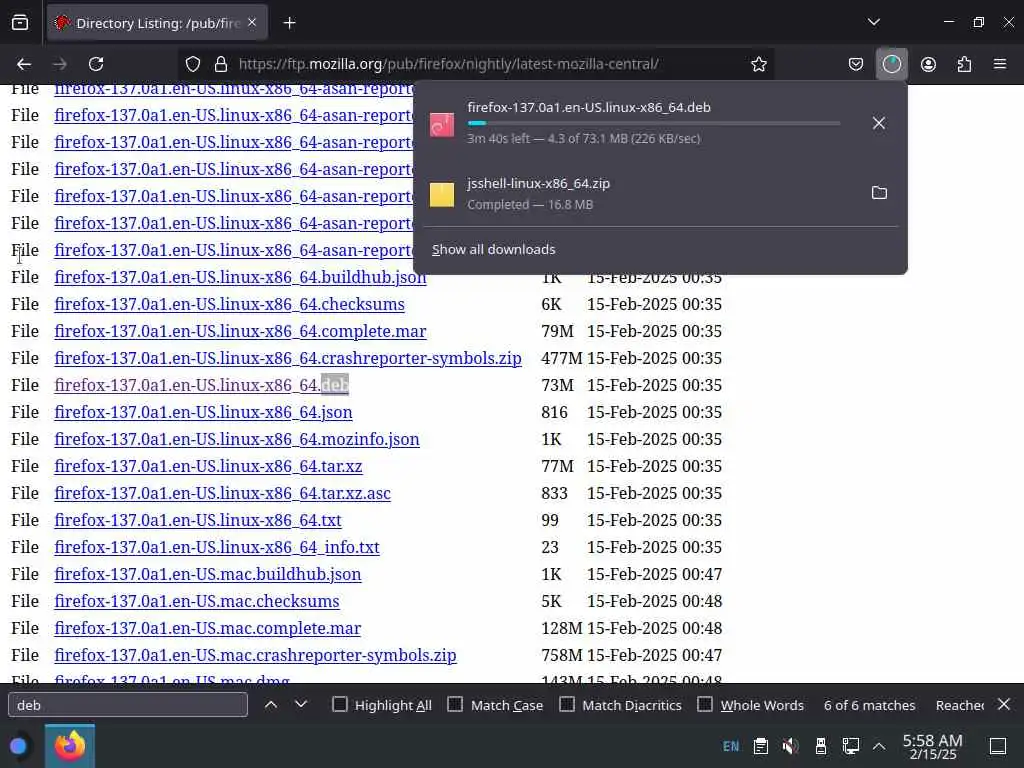Enable the Highlight All checkbox
This screenshot has height=768, width=1024.
pos(340,705)
